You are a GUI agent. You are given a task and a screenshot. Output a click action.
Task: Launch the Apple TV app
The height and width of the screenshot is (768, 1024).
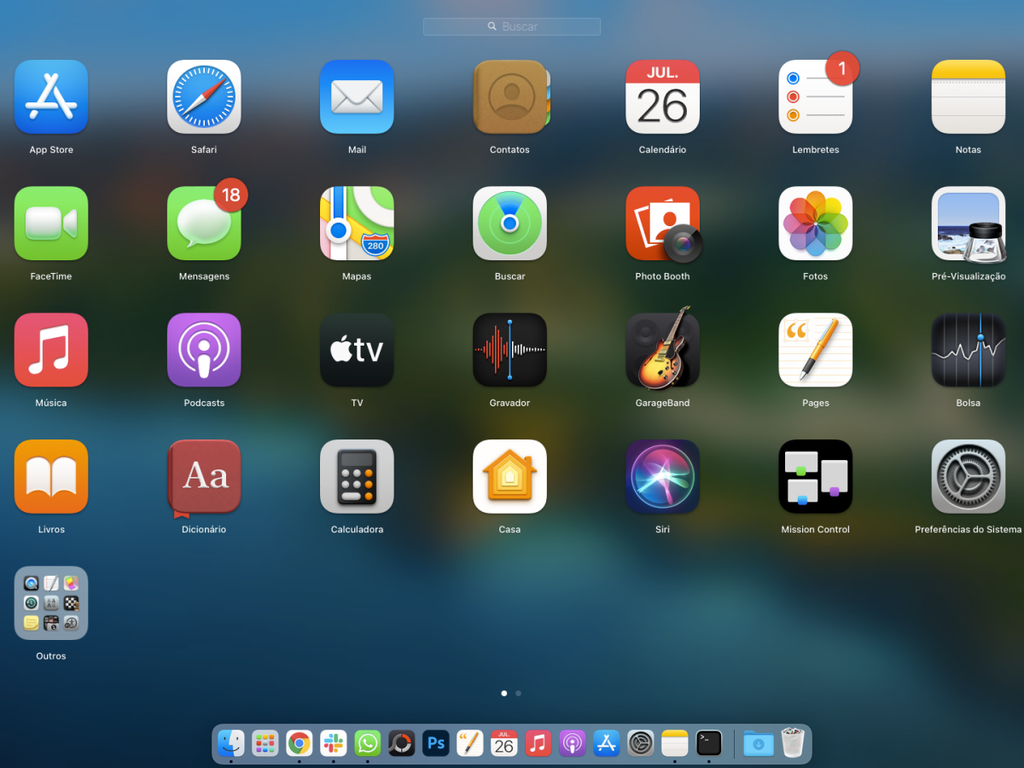click(357, 350)
